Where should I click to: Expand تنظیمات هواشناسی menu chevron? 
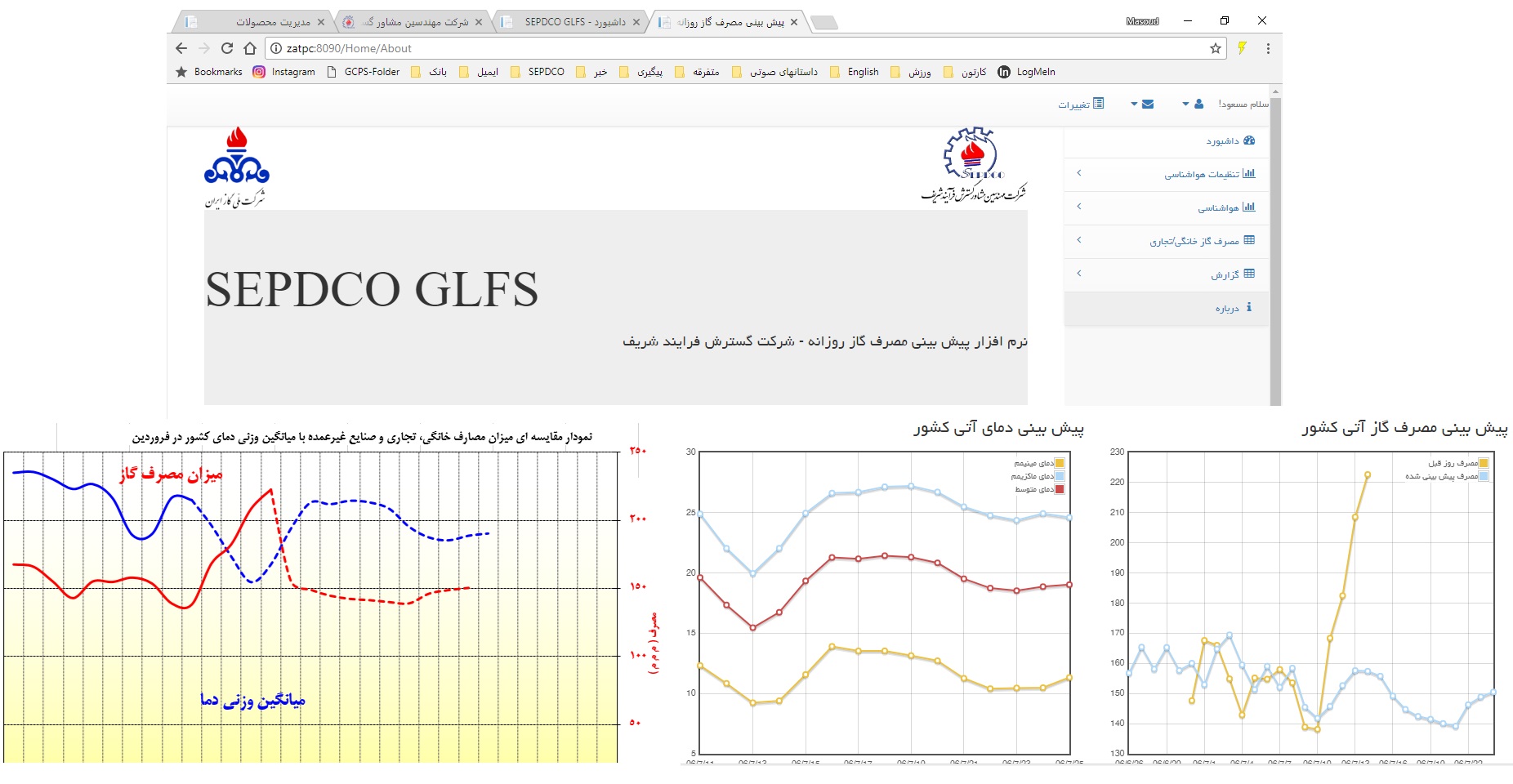pos(1079,173)
